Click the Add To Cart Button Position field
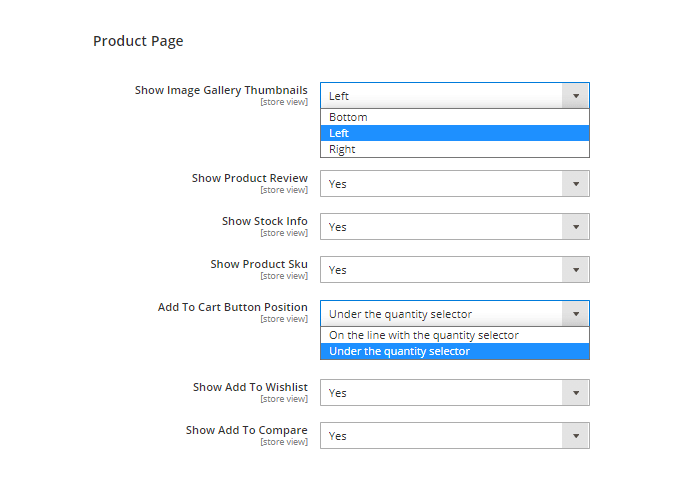 click(440, 314)
